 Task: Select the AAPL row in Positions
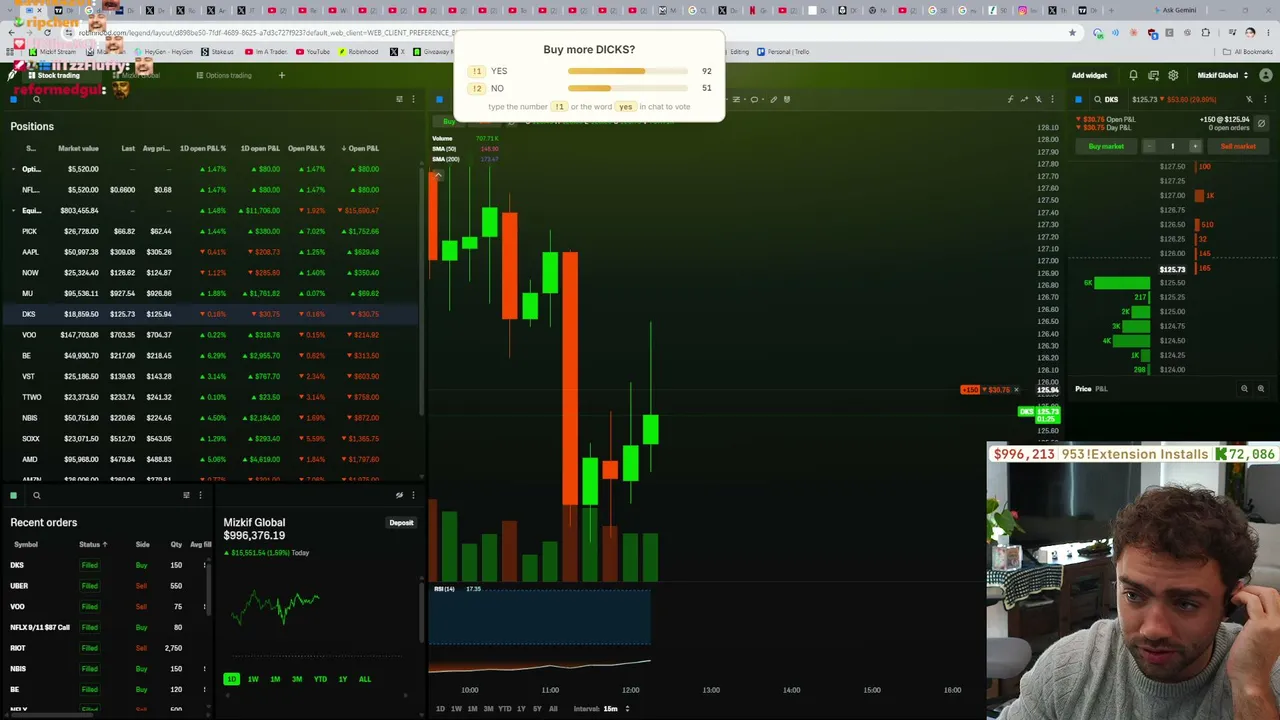coord(210,252)
